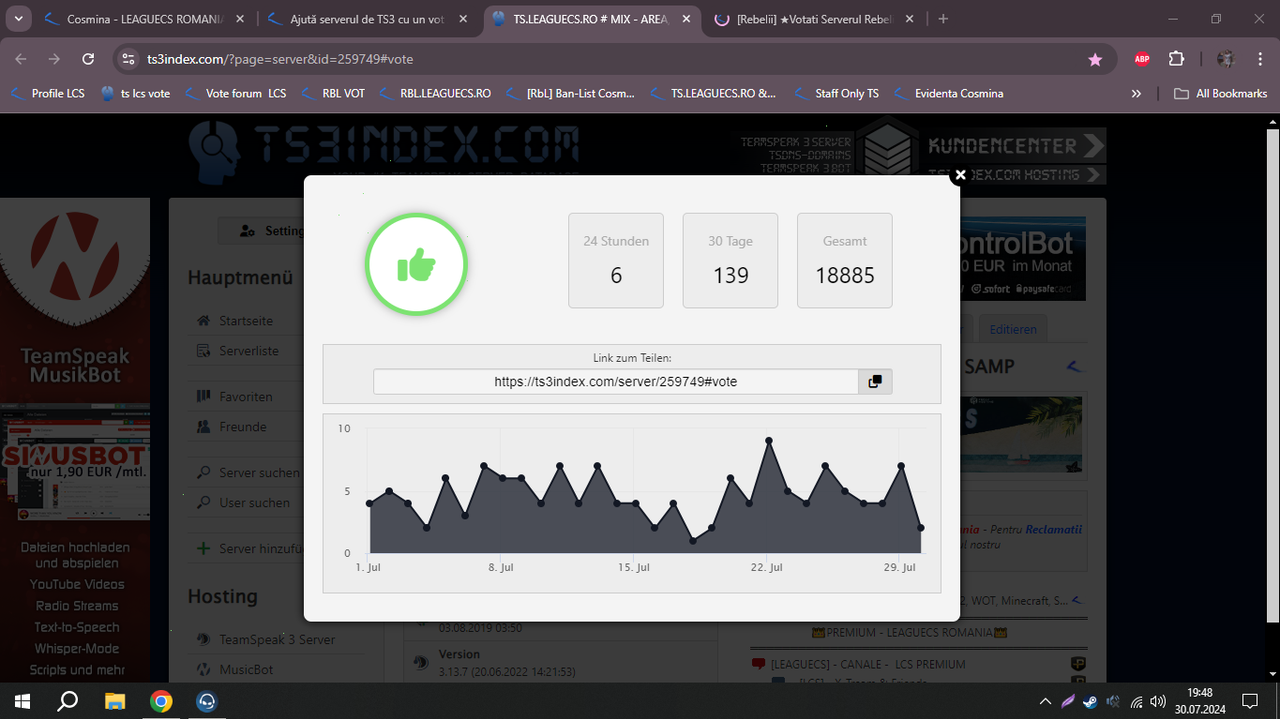1280x719 pixels.
Task: Copy the share link with copy icon
Action: 875,382
